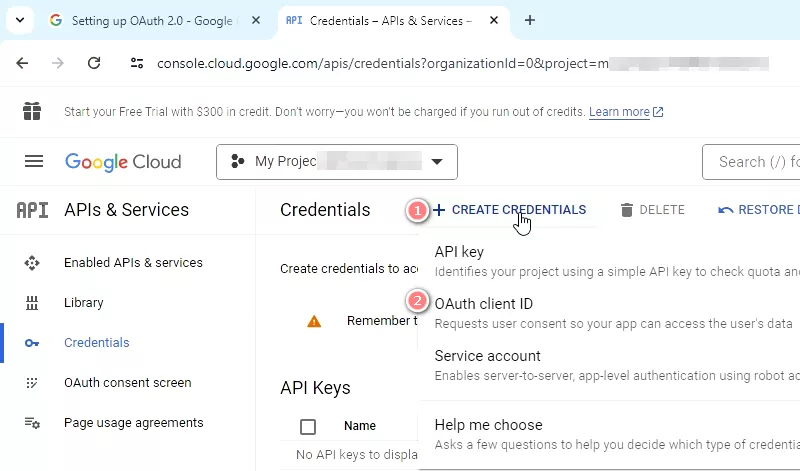Click the project selector hexagon icon

click(237, 162)
